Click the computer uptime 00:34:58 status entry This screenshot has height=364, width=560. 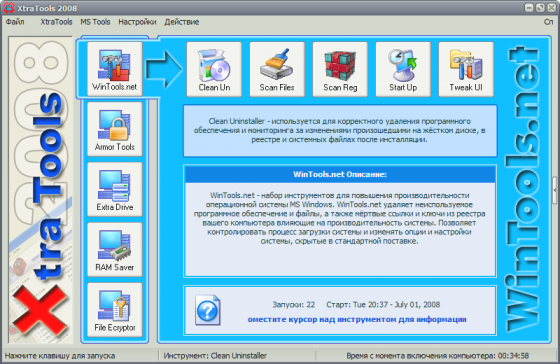[x=438, y=356]
